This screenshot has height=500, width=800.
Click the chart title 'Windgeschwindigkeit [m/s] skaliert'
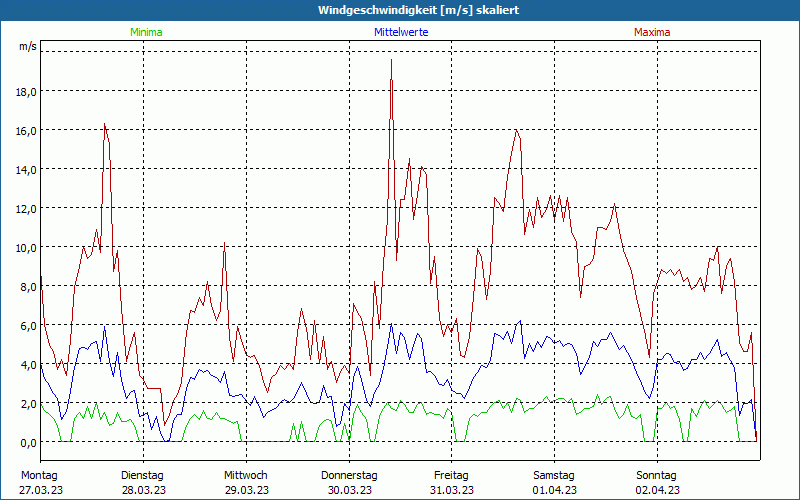(x=418, y=10)
